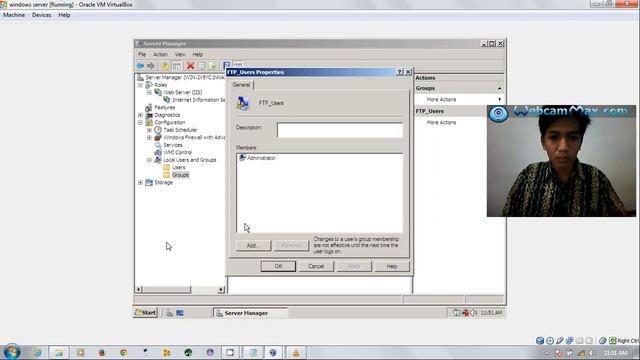Open the View menu in Server Manager

tap(180, 54)
